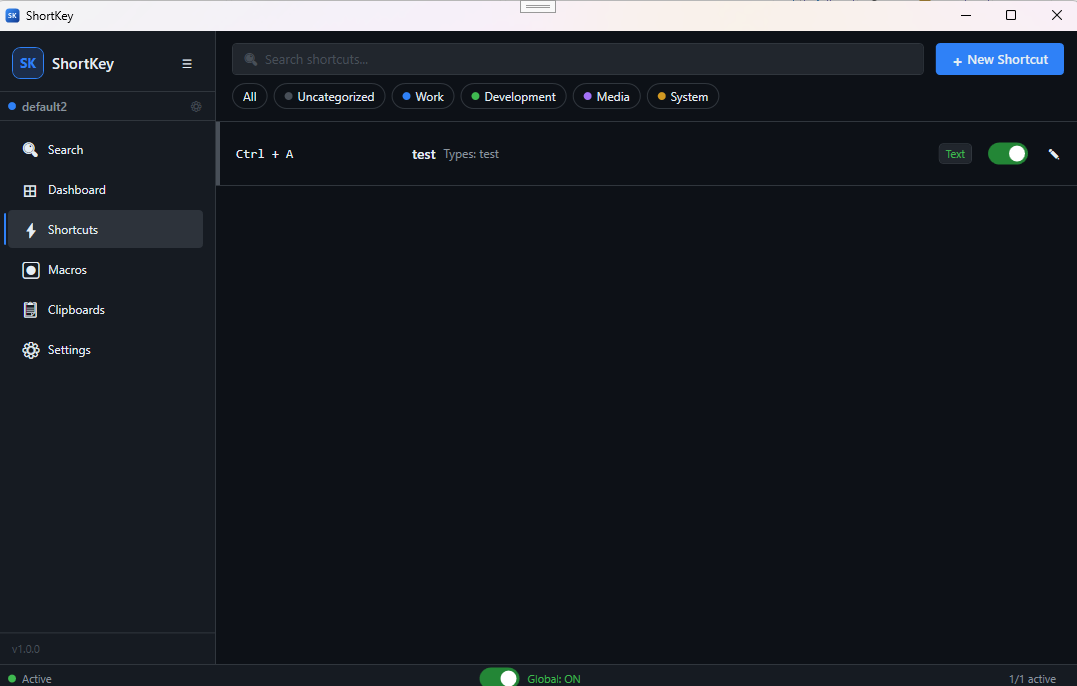Switch to the All filter
This screenshot has width=1077, height=686.
pyautogui.click(x=249, y=96)
